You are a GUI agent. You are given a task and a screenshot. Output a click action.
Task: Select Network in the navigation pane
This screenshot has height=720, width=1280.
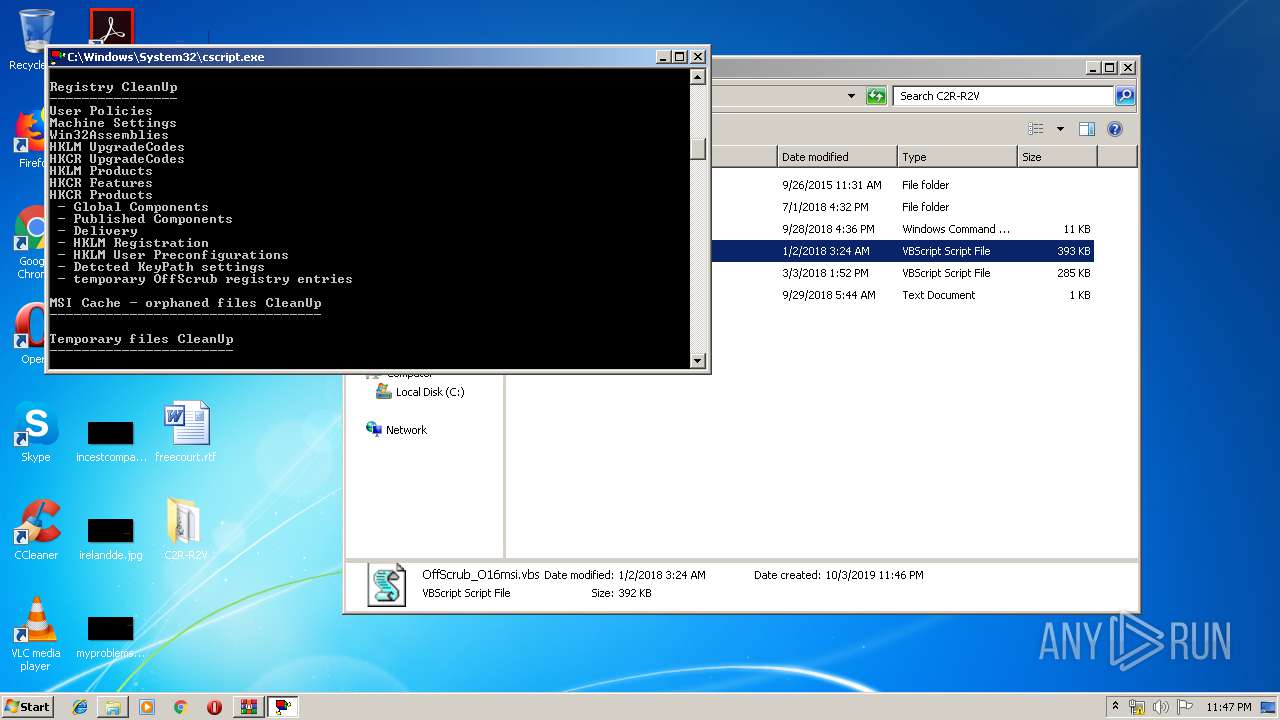(397, 430)
